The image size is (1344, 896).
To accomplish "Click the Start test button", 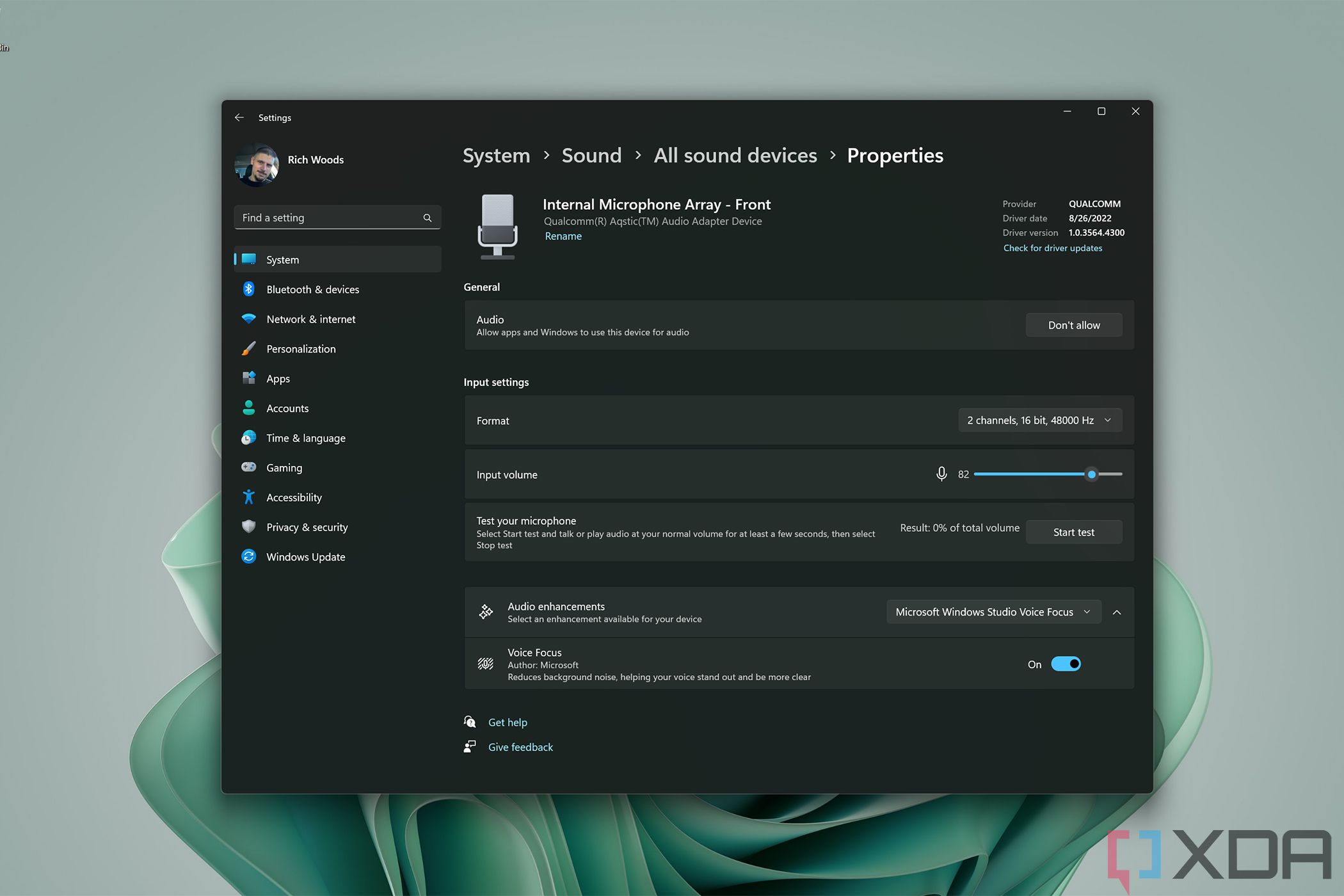I will (x=1075, y=531).
